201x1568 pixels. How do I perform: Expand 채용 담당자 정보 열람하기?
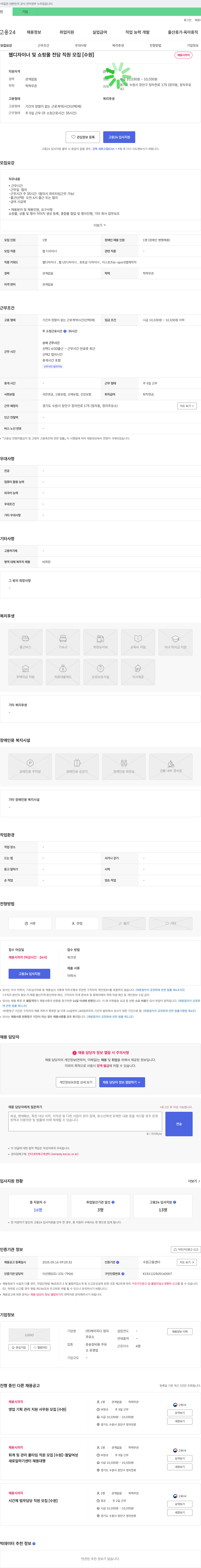[122, 1082]
